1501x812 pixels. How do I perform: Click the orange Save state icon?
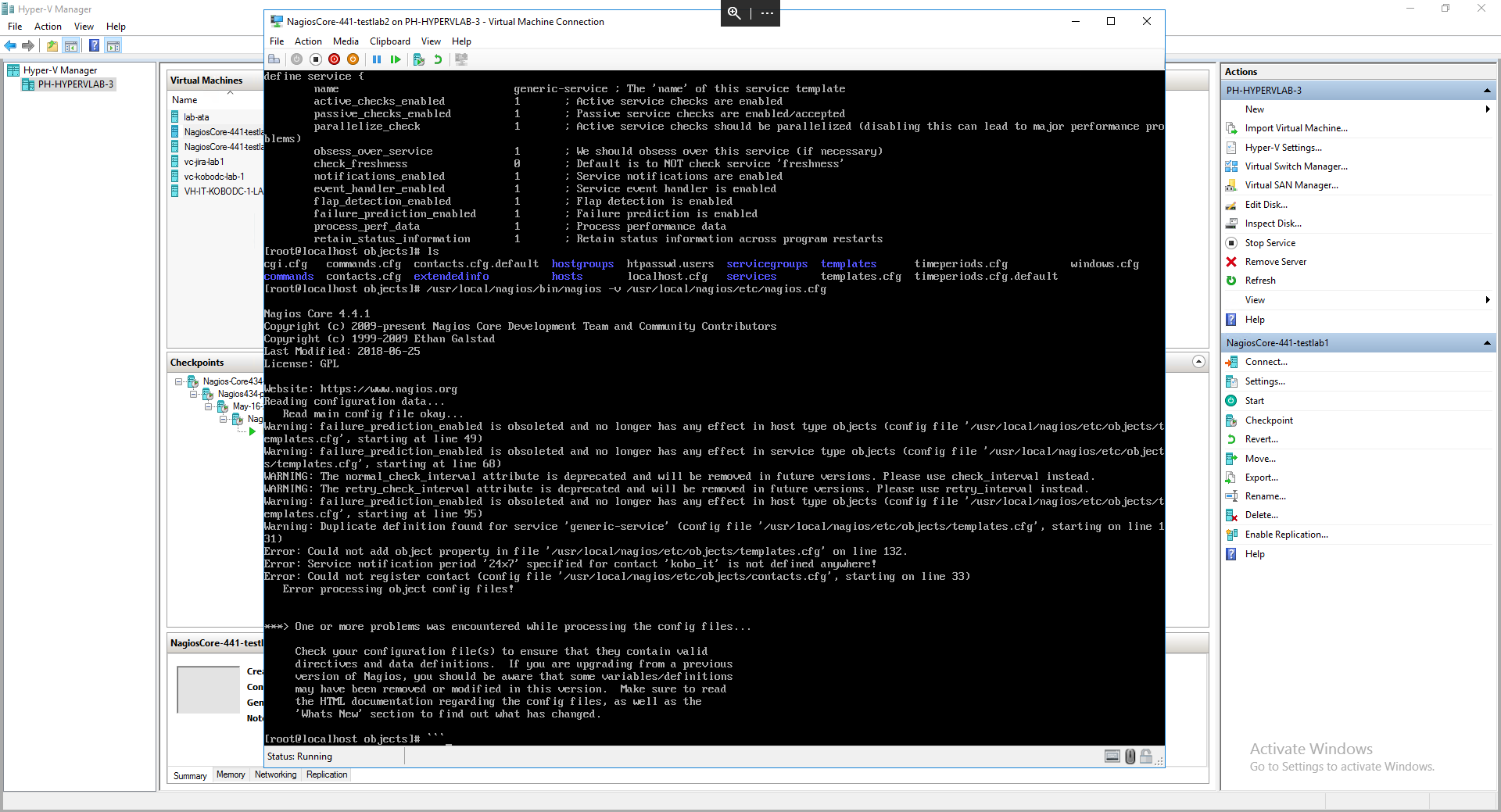click(x=353, y=59)
